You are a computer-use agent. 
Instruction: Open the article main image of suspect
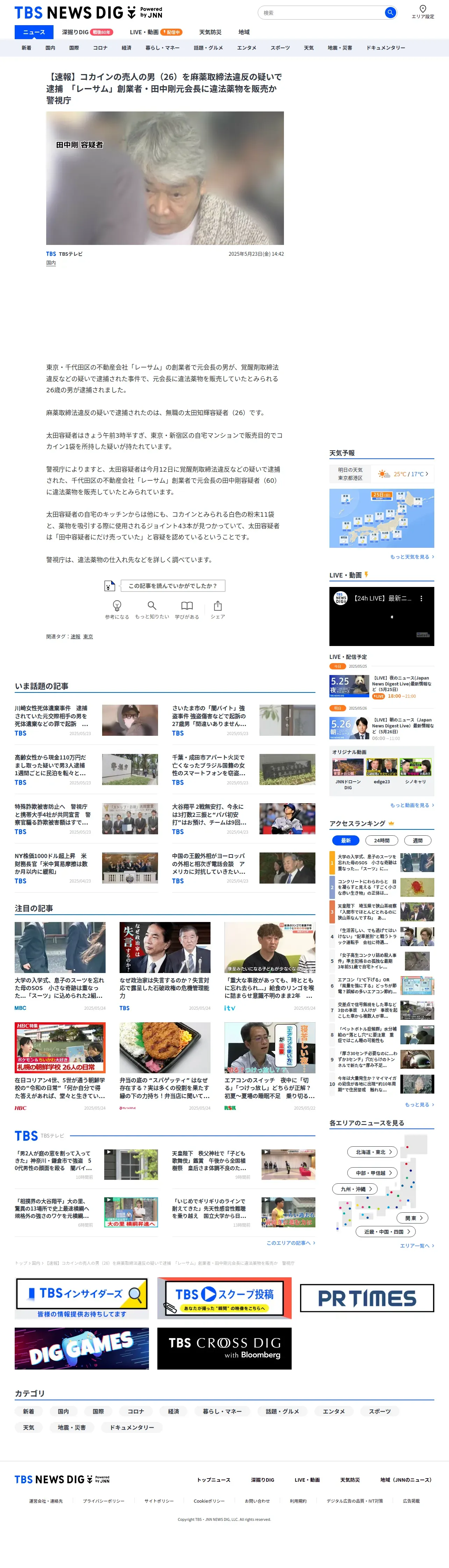coord(165,178)
